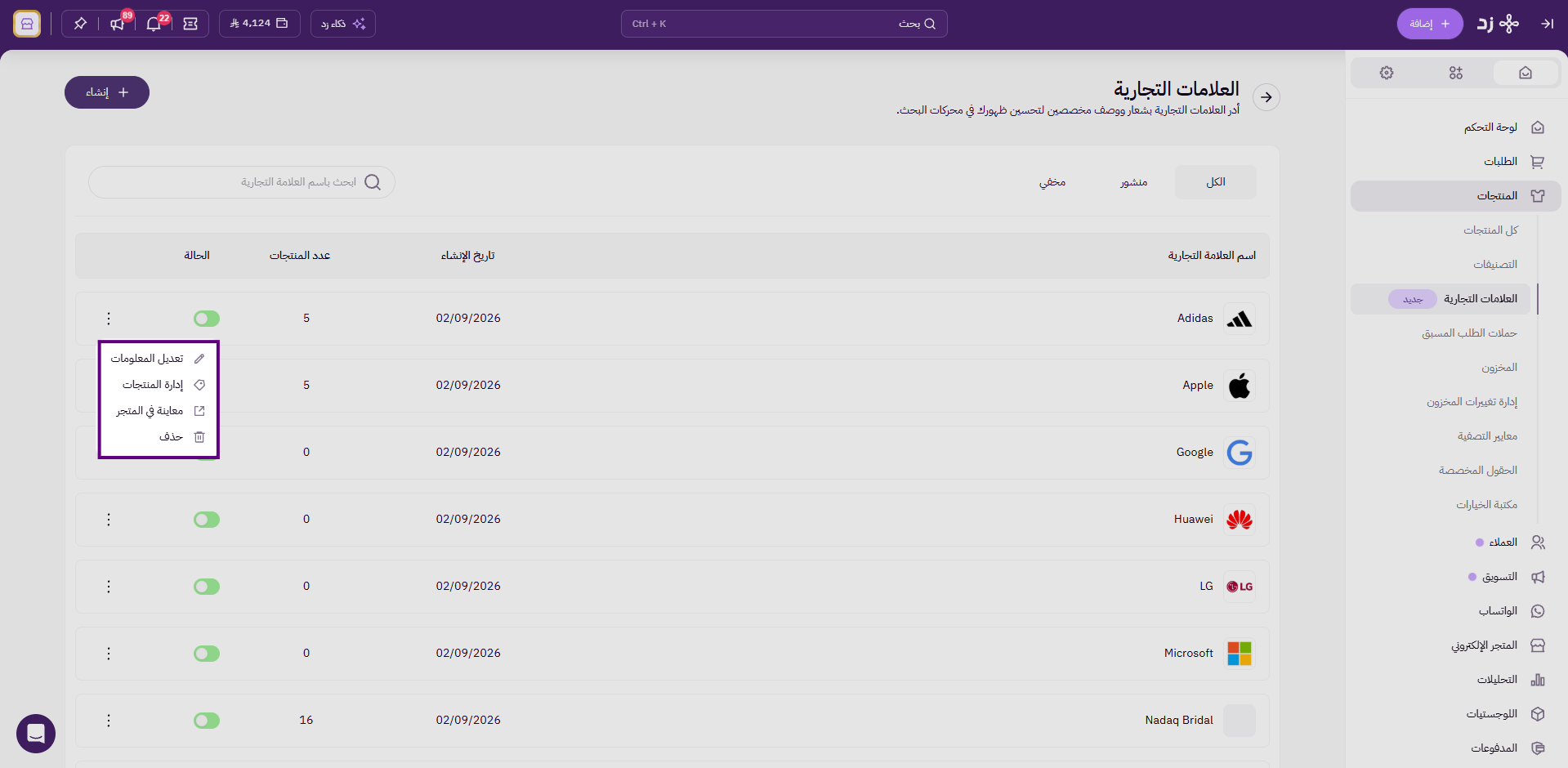Toggle the Adidas brand status switch
The width and height of the screenshot is (1568, 768).
[x=207, y=319]
